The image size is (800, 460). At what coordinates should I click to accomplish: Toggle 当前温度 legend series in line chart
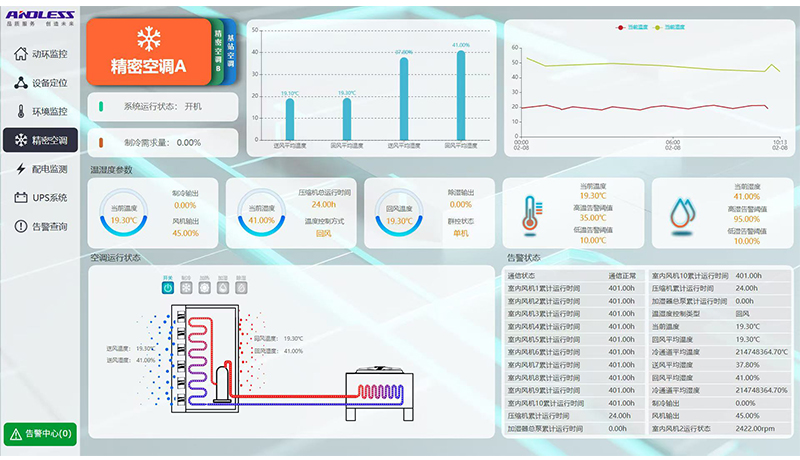(631, 27)
